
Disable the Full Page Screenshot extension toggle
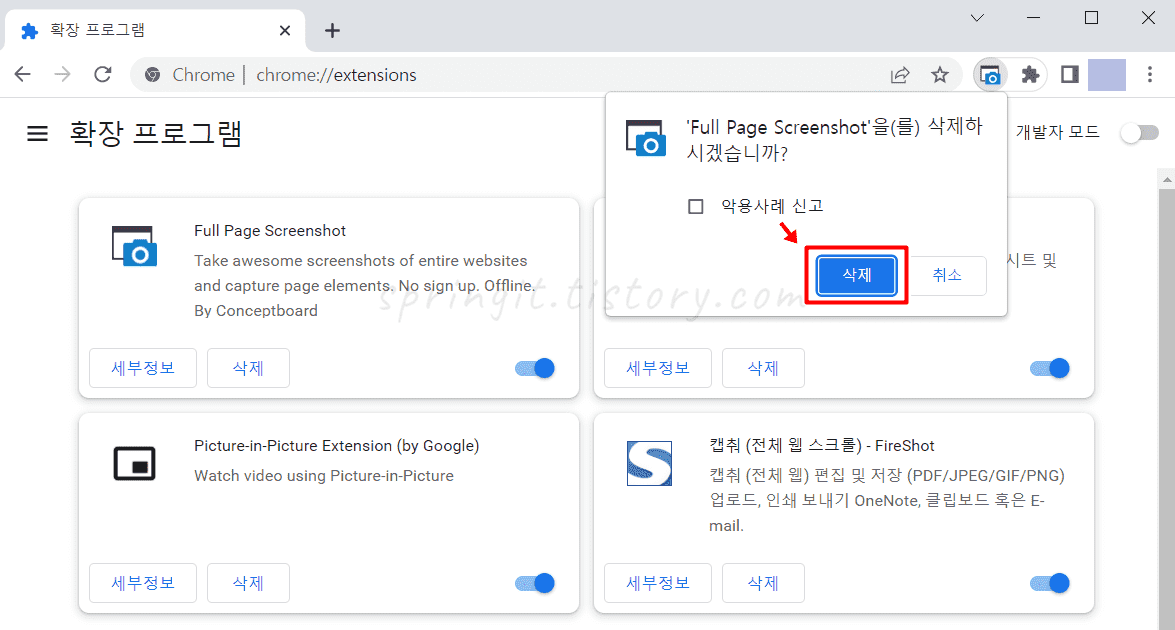(534, 368)
